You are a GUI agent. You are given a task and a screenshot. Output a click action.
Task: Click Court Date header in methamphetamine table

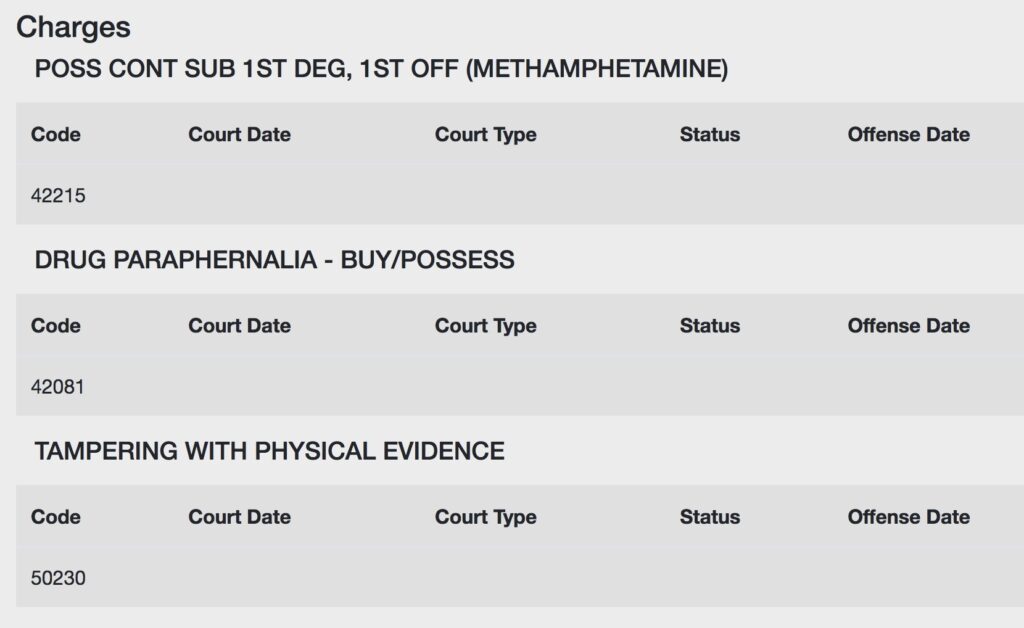pyautogui.click(x=240, y=134)
